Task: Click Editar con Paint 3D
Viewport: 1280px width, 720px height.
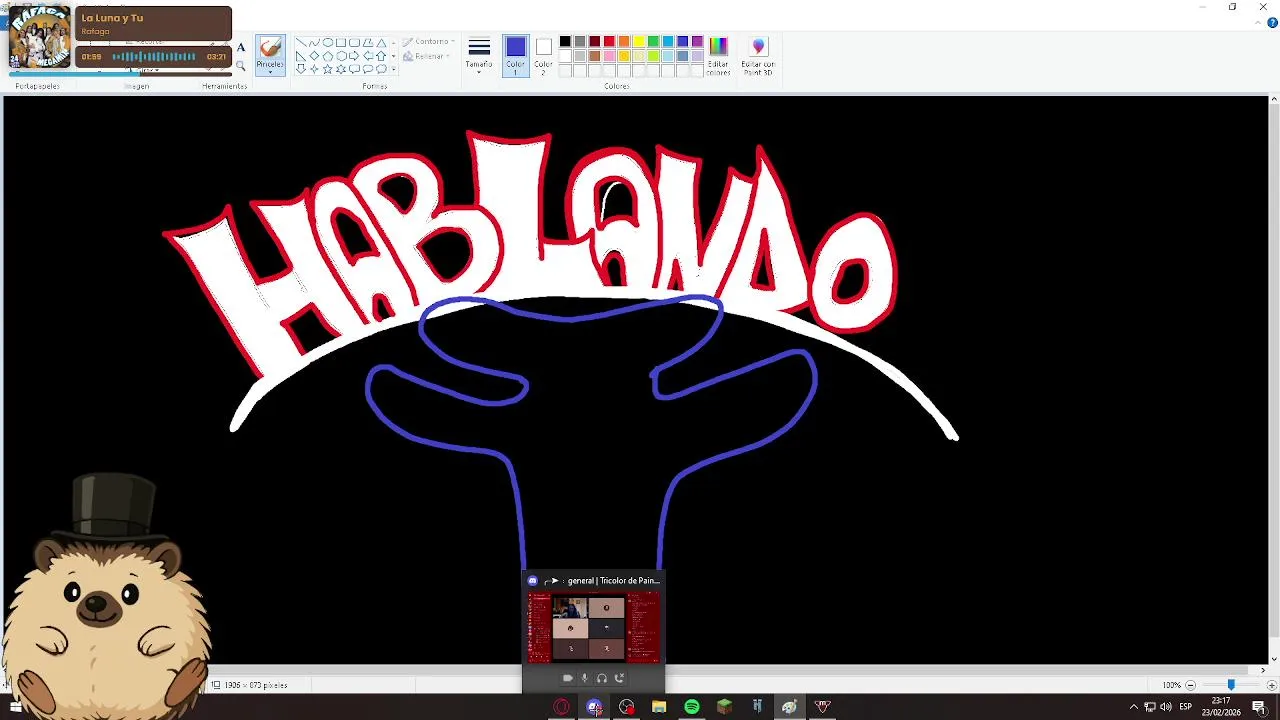Action: [758, 56]
